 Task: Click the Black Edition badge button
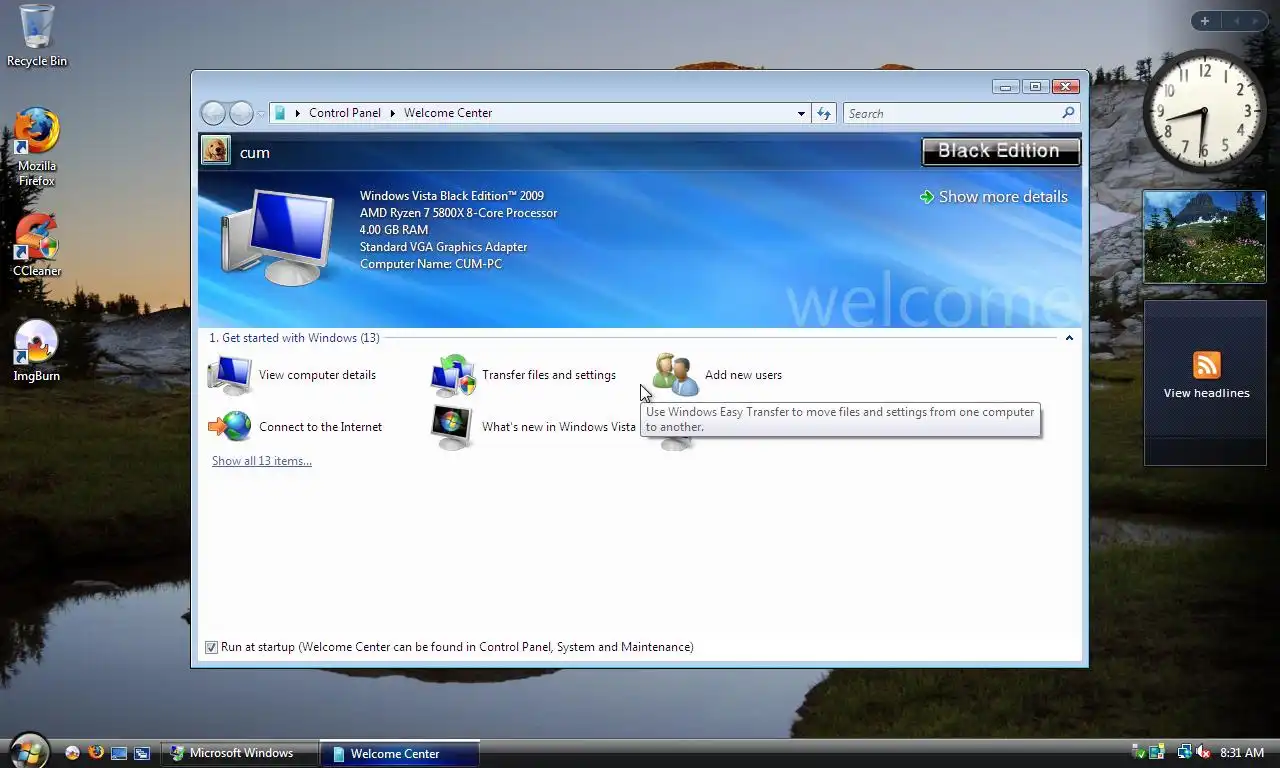pos(1000,151)
